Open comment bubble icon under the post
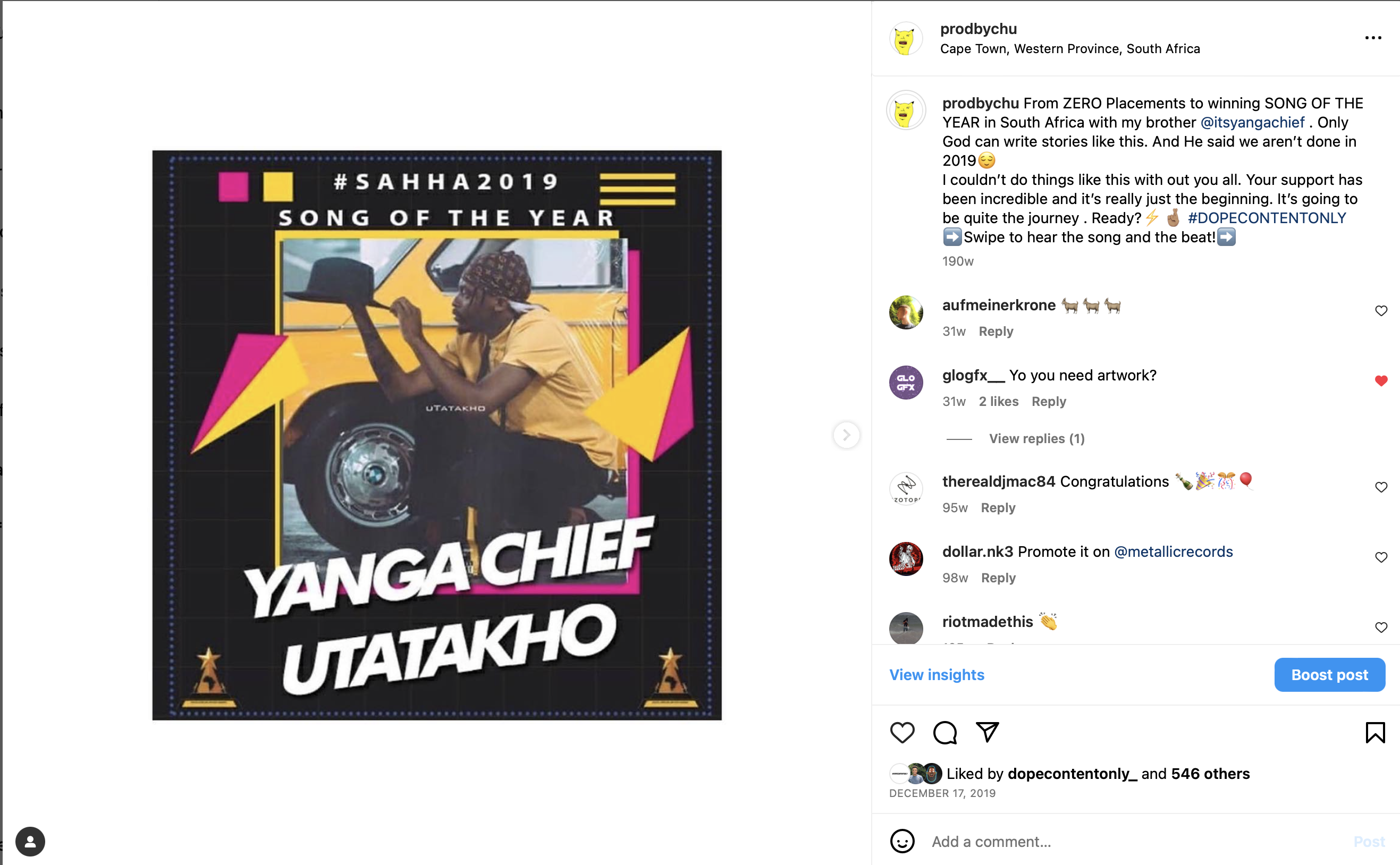Viewport: 1400px width, 865px height. tap(944, 732)
